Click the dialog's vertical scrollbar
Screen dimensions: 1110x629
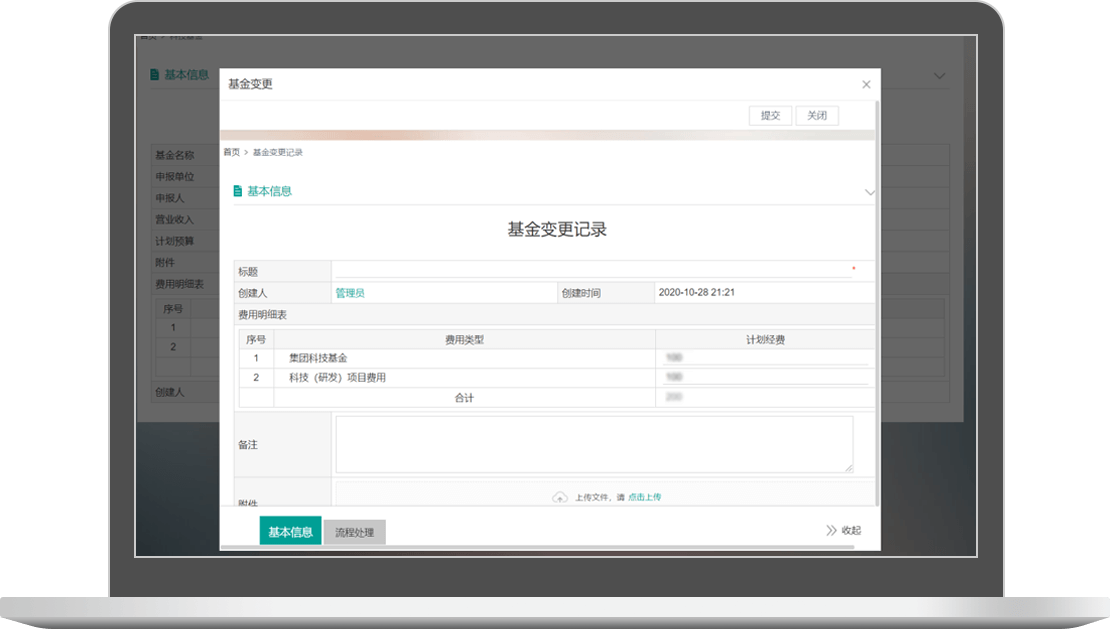tap(877, 300)
